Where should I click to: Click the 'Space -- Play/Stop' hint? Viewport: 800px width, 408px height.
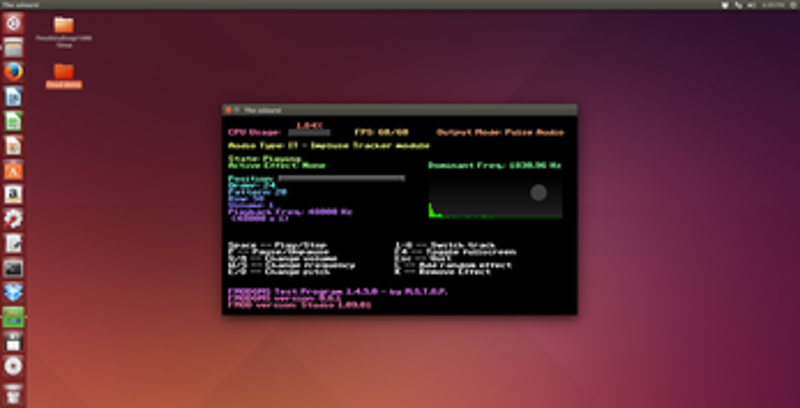(277, 245)
